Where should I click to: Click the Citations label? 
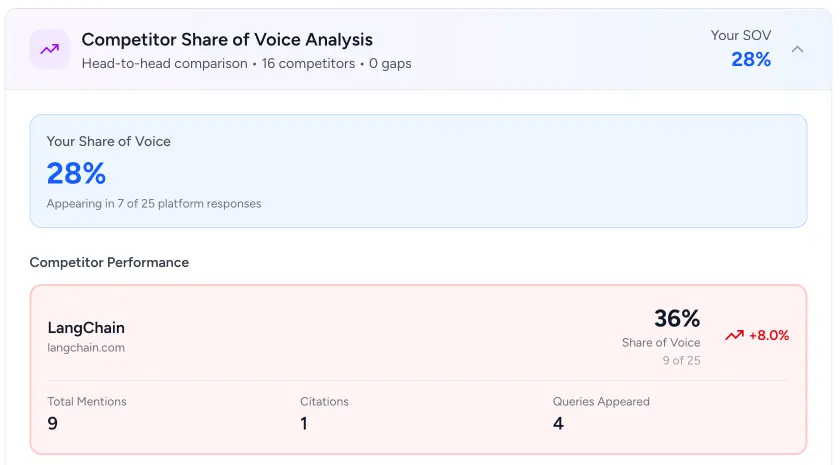(x=324, y=402)
